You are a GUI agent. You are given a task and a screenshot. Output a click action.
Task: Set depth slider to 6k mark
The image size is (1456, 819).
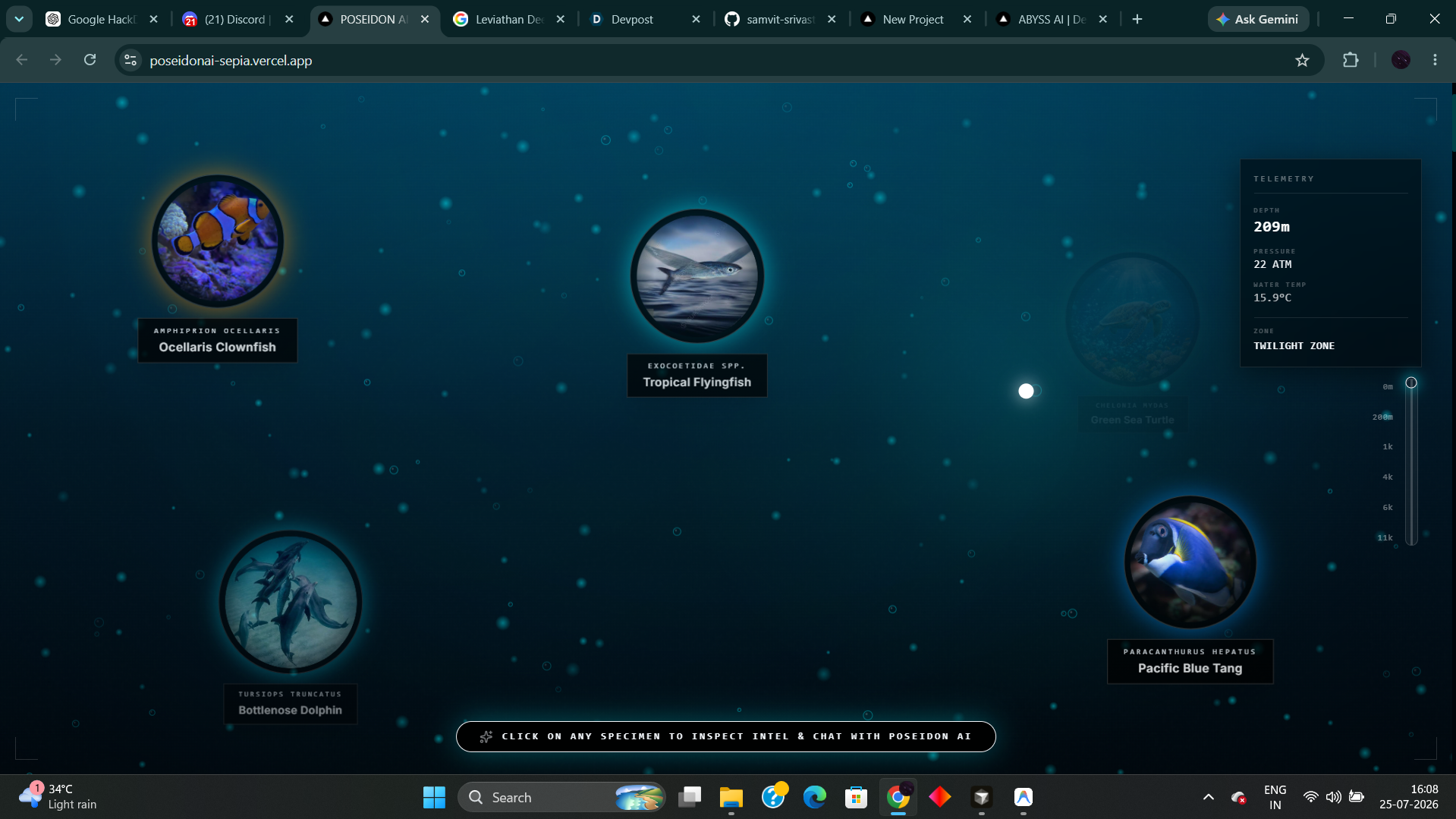pos(1411,507)
